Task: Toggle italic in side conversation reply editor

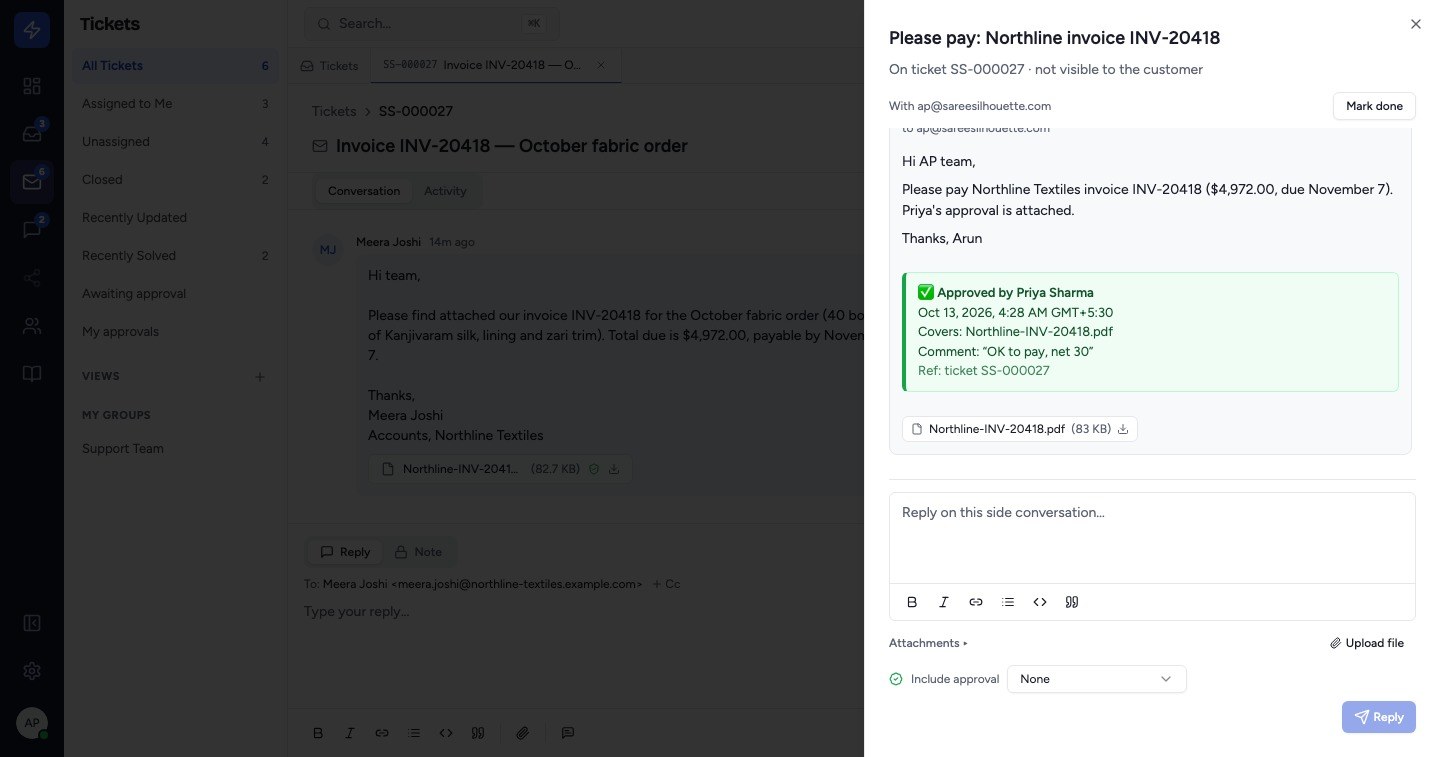Action: click(x=944, y=602)
